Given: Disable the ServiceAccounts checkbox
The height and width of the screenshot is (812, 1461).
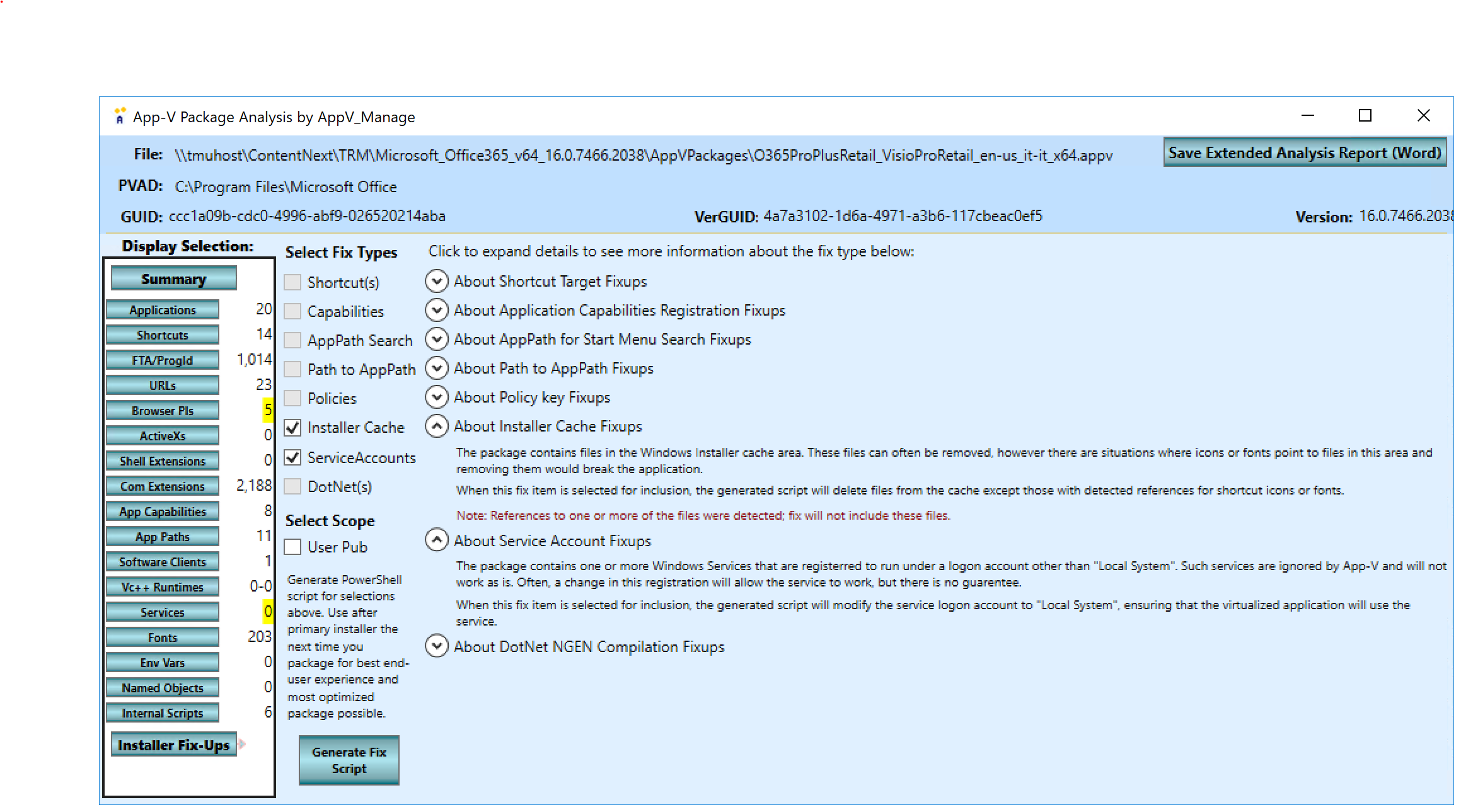Looking at the screenshot, I should [292, 457].
